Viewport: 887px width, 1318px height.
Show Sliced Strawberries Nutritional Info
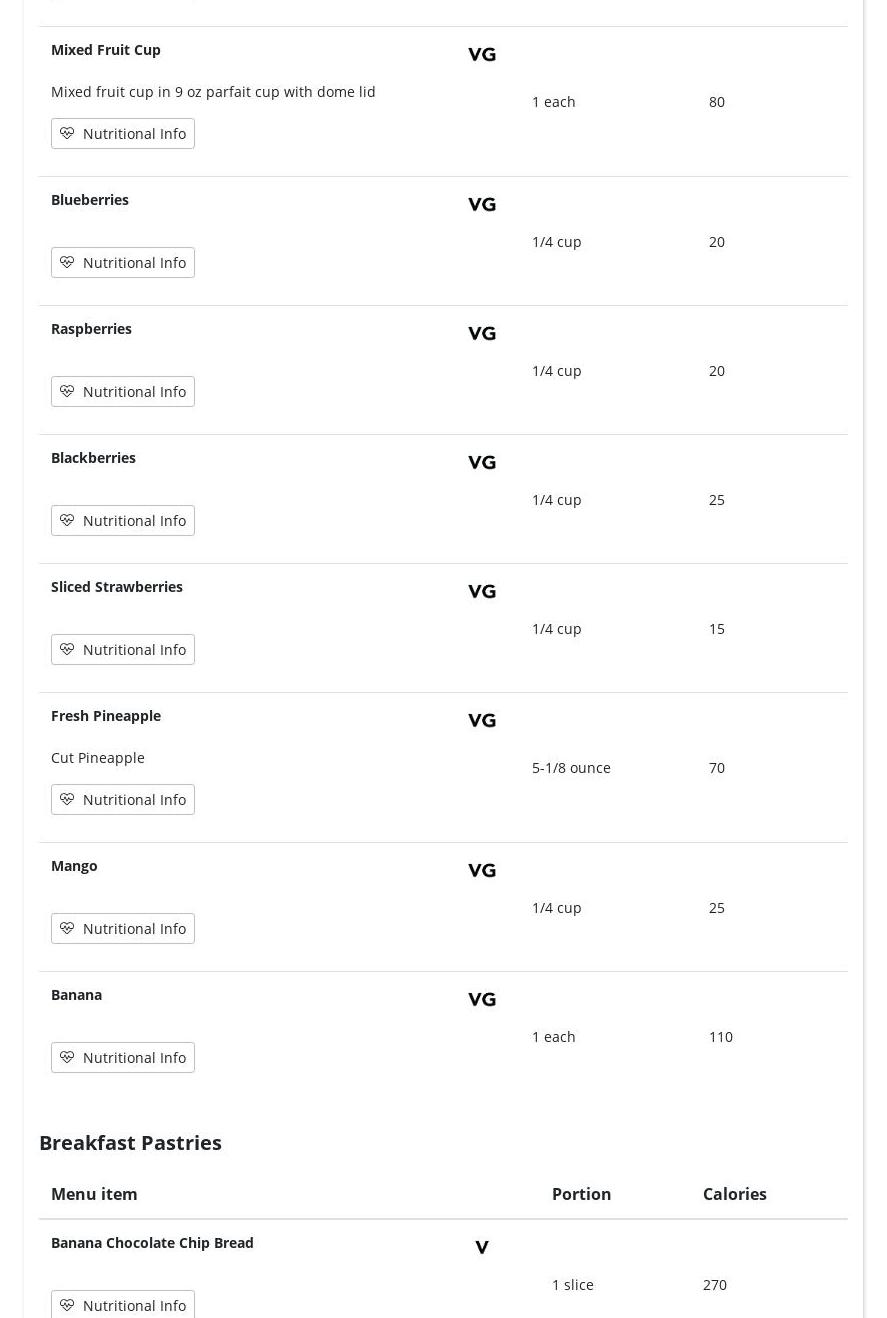pyautogui.click(x=123, y=650)
